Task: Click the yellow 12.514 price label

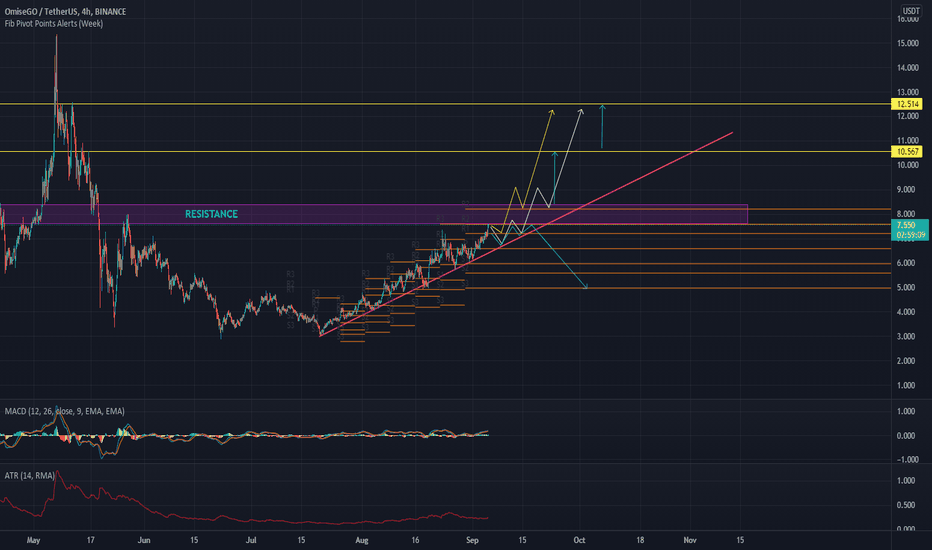Action: [908, 104]
